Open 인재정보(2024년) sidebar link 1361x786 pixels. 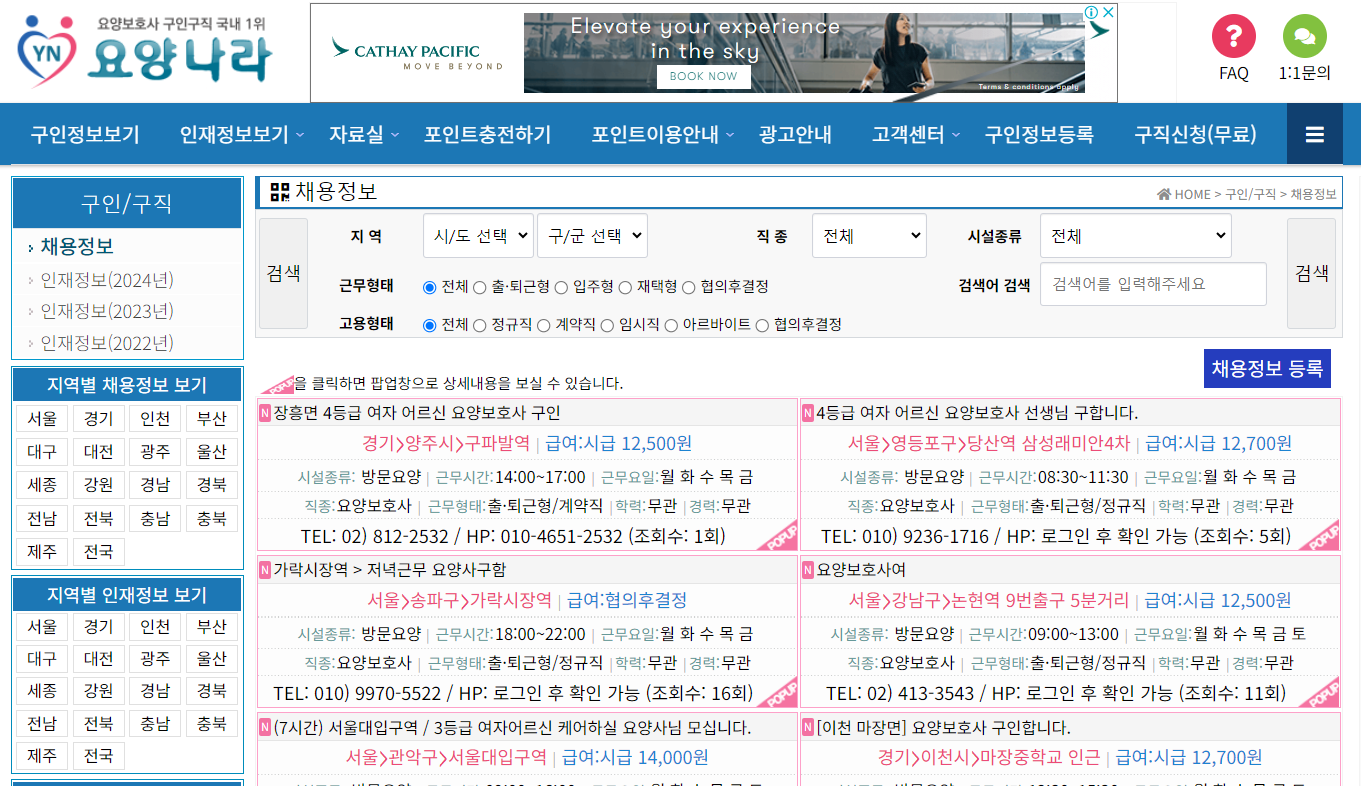[x=107, y=280]
